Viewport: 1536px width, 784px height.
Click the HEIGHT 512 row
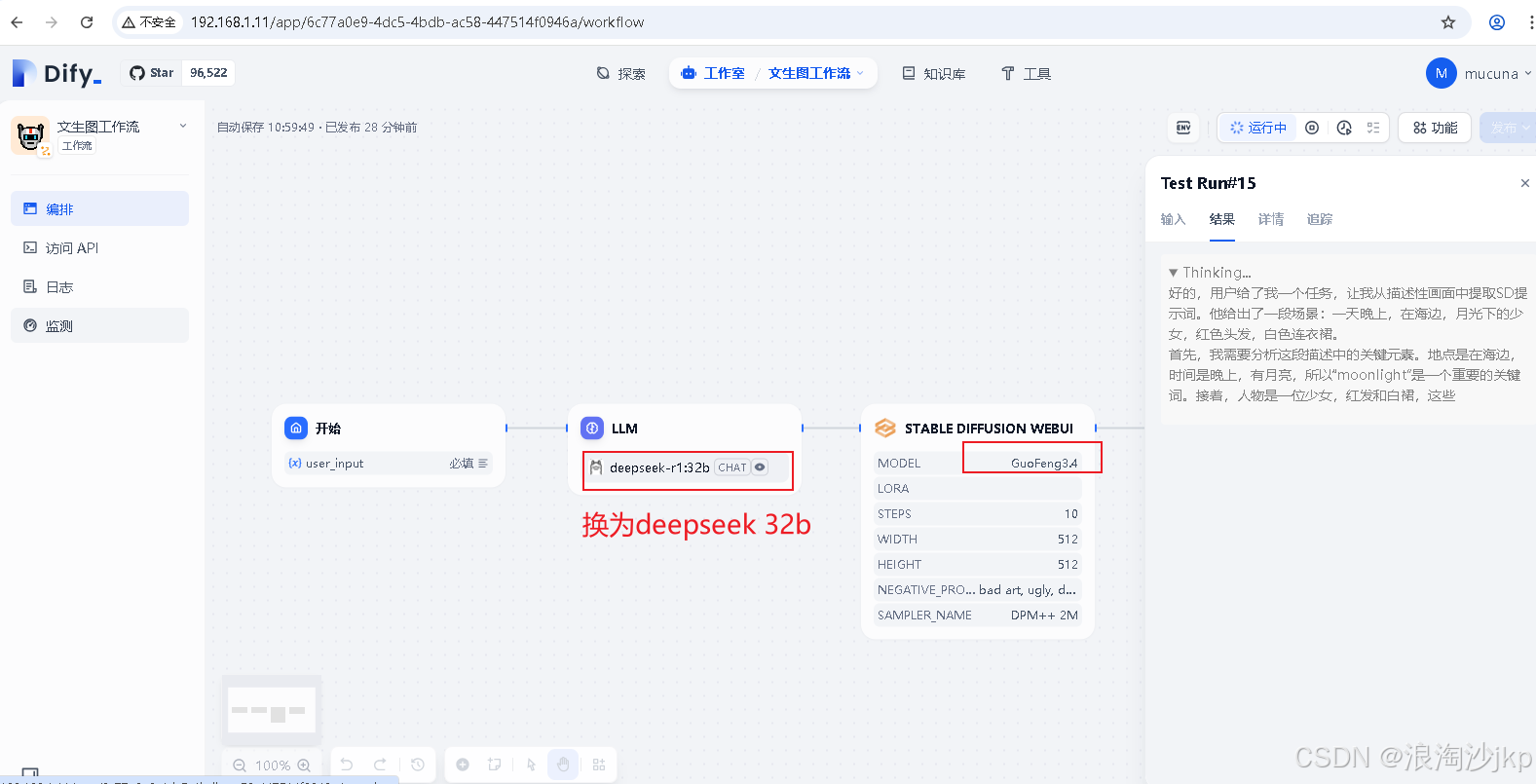[978, 565]
